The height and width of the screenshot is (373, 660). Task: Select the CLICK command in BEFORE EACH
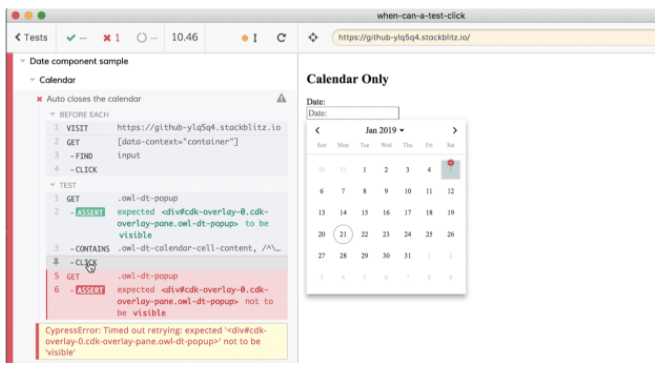[167, 169]
